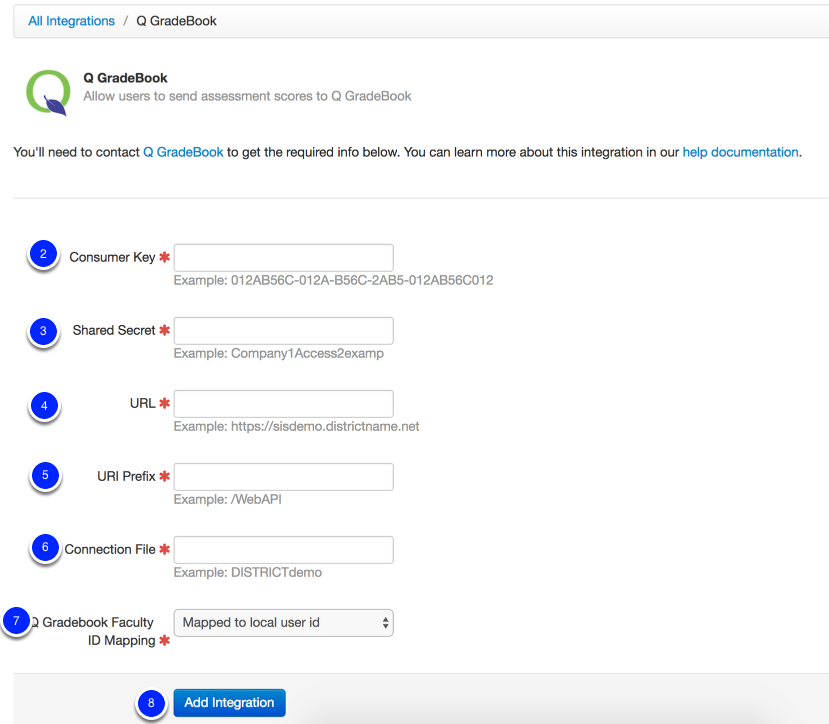
Task: Click the Q GradeBook breadcrumb text
Action: 177,21
